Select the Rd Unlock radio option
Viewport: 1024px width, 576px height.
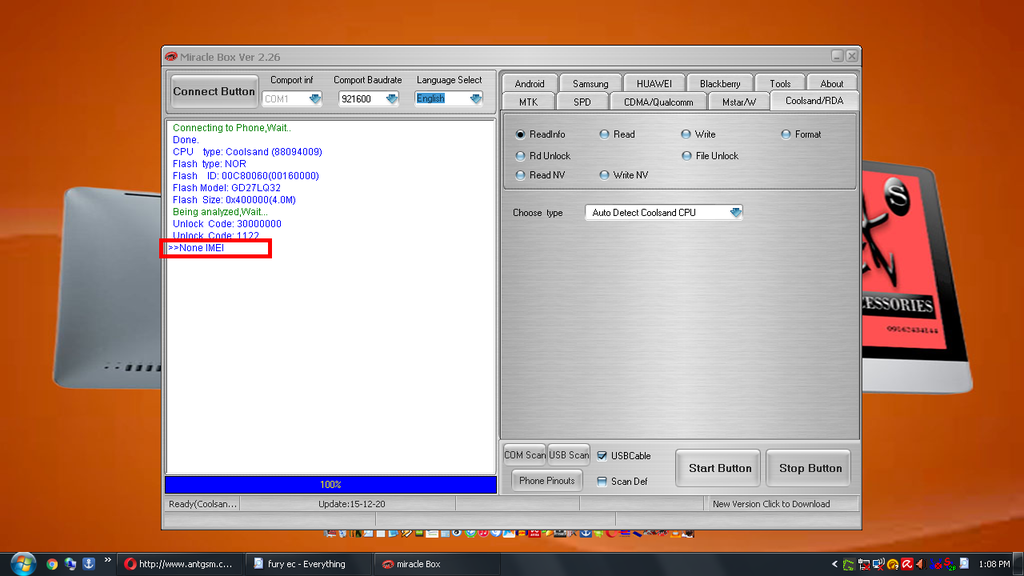coord(520,156)
